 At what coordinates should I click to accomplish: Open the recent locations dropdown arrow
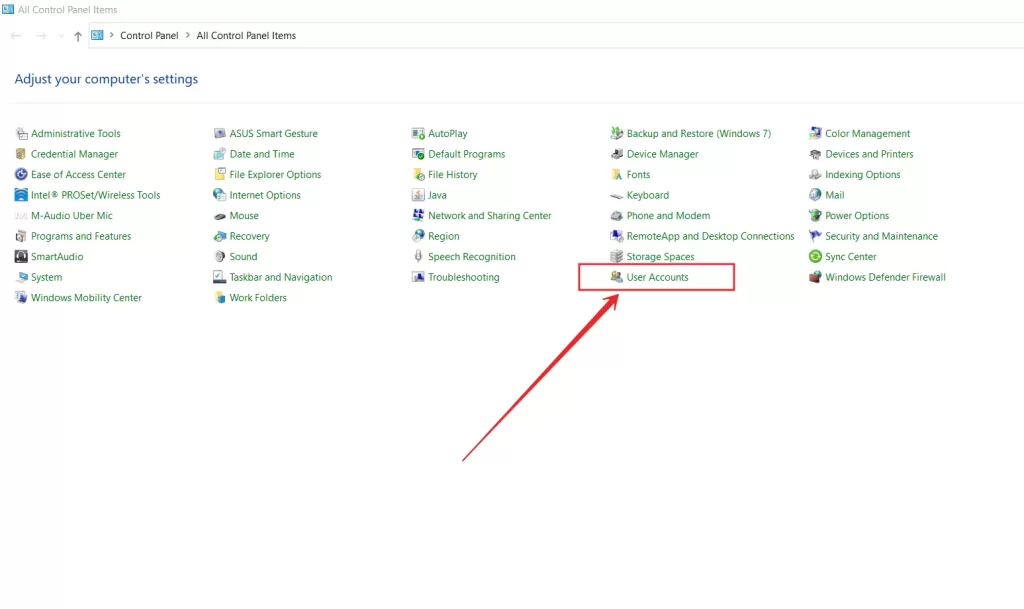click(61, 36)
